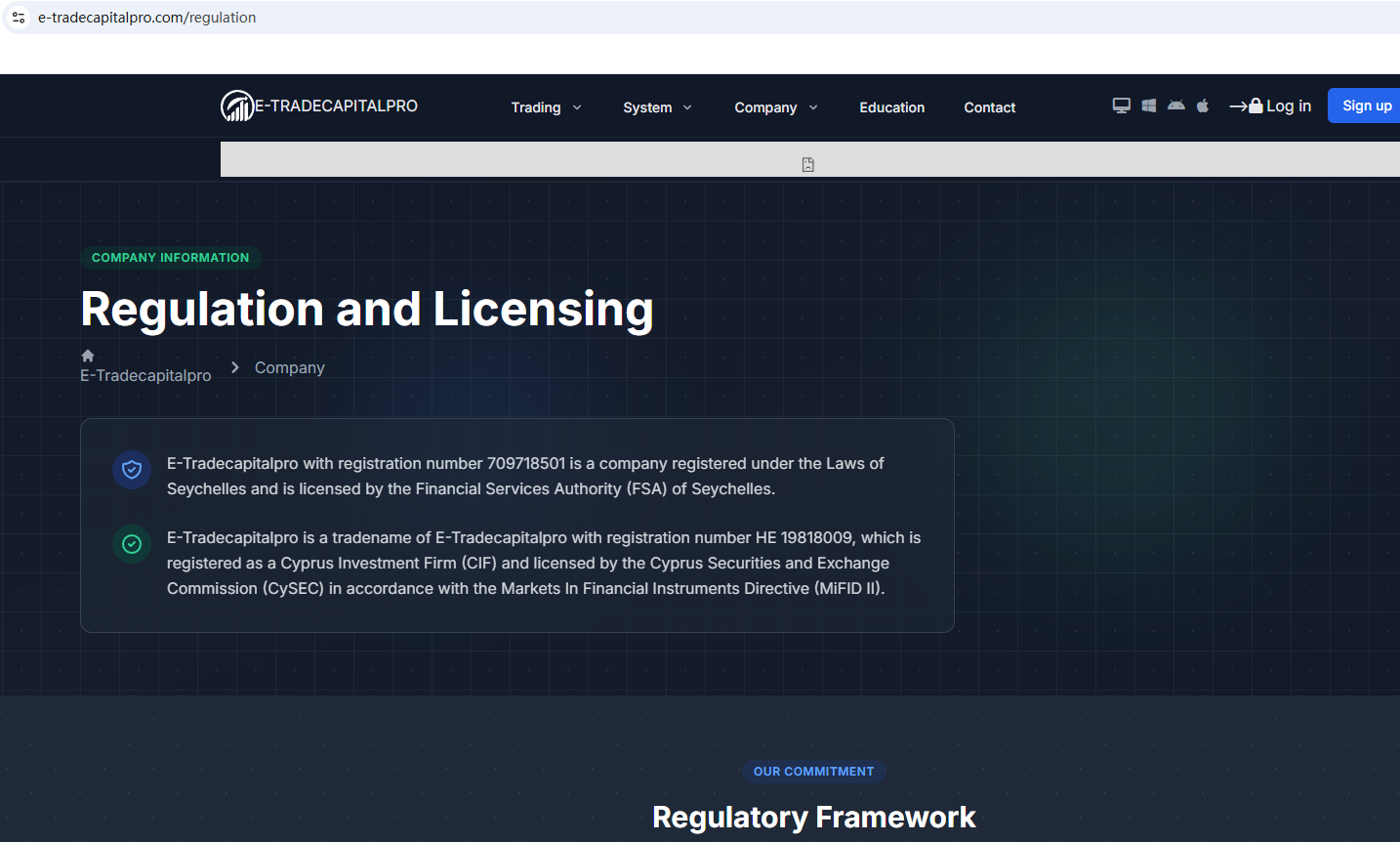Click the E-TradeCapitalPro logo icon

click(x=237, y=105)
